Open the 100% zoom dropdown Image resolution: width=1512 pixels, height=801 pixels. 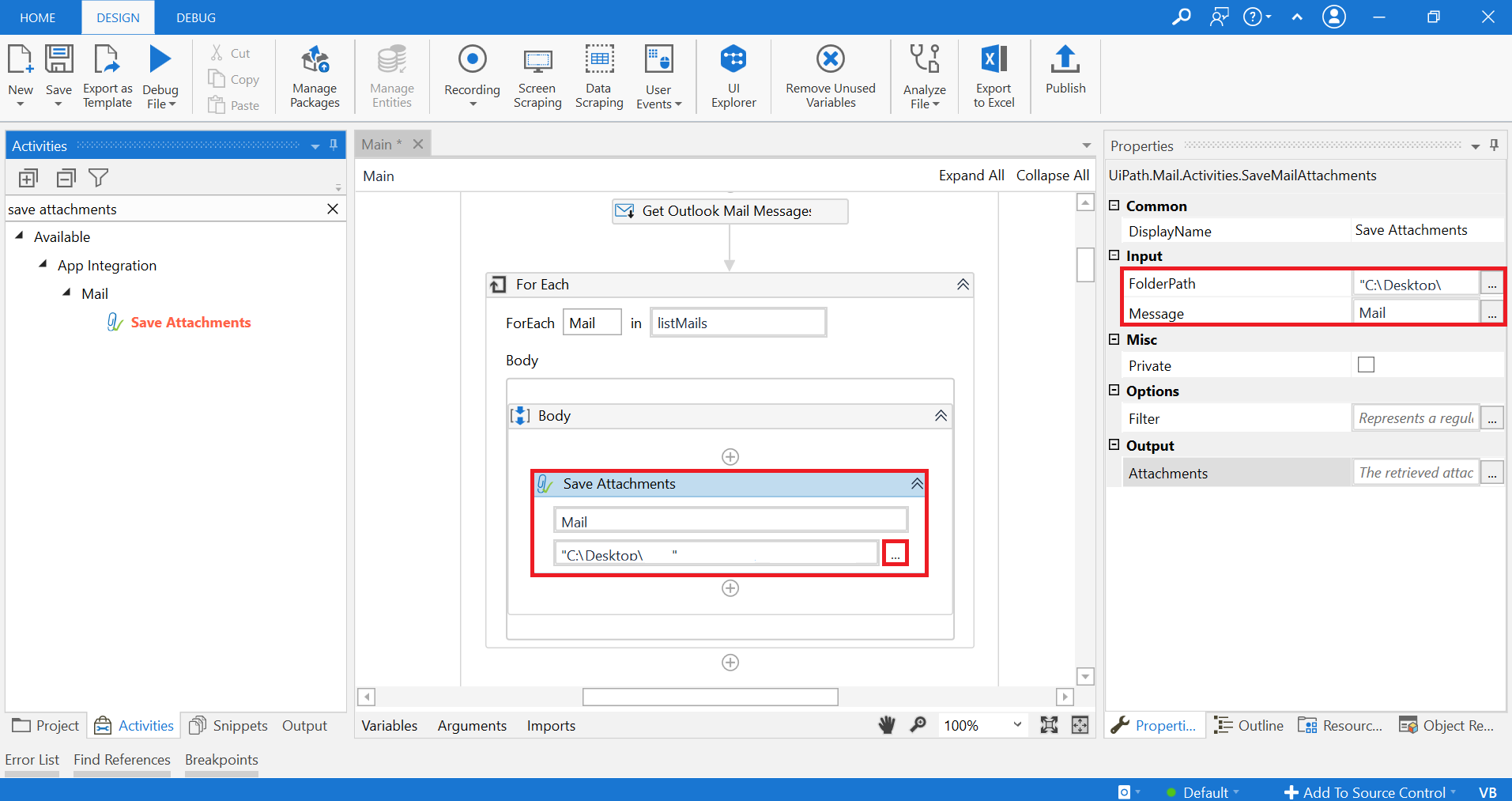[x=1017, y=725]
